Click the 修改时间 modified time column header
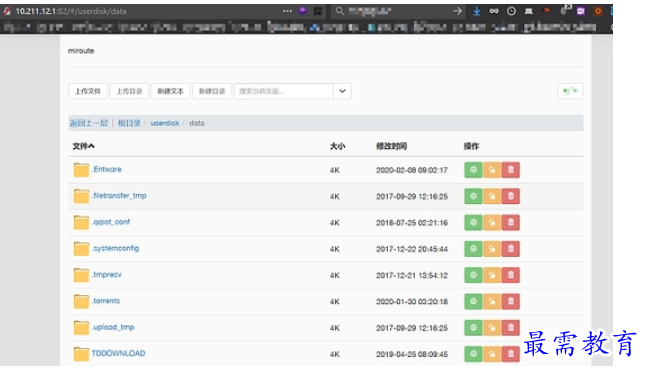 (x=391, y=146)
